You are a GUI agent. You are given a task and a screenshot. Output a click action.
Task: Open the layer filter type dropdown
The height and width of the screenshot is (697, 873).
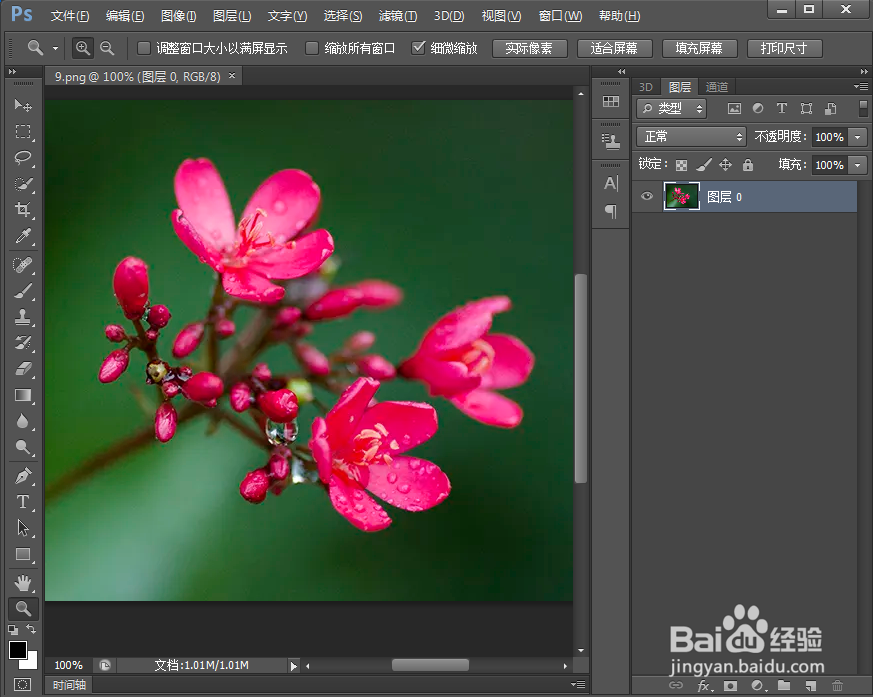[671, 109]
